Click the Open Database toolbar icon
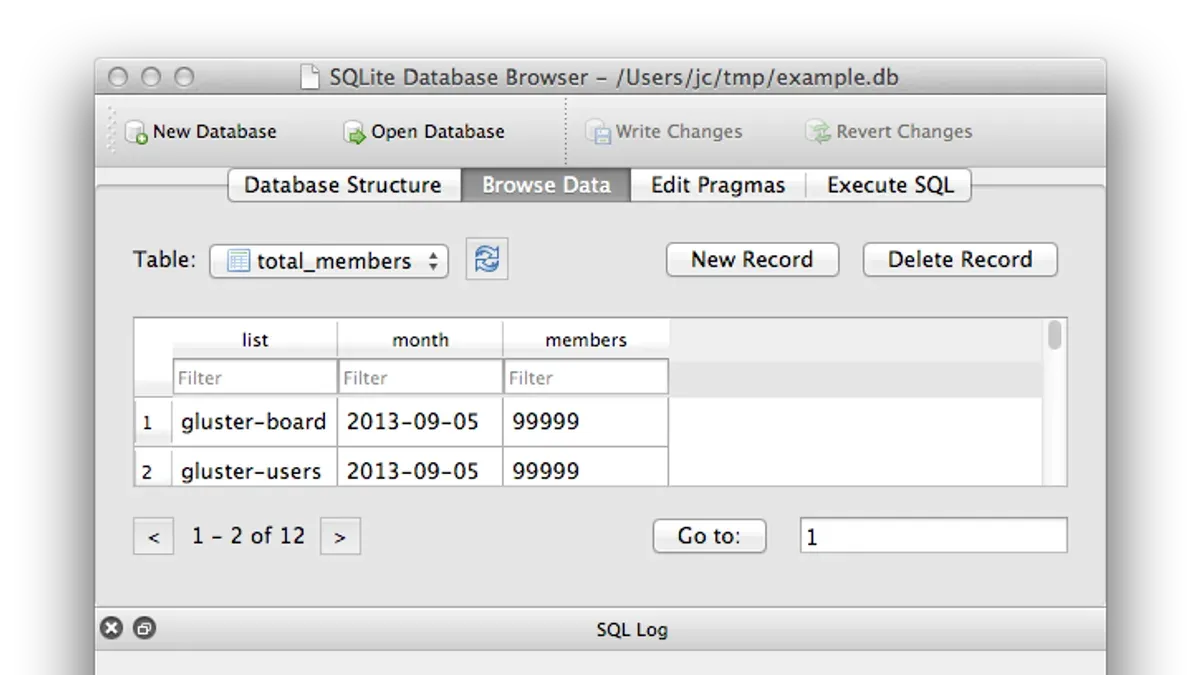Viewport: 1200px width, 675px height. (355, 132)
